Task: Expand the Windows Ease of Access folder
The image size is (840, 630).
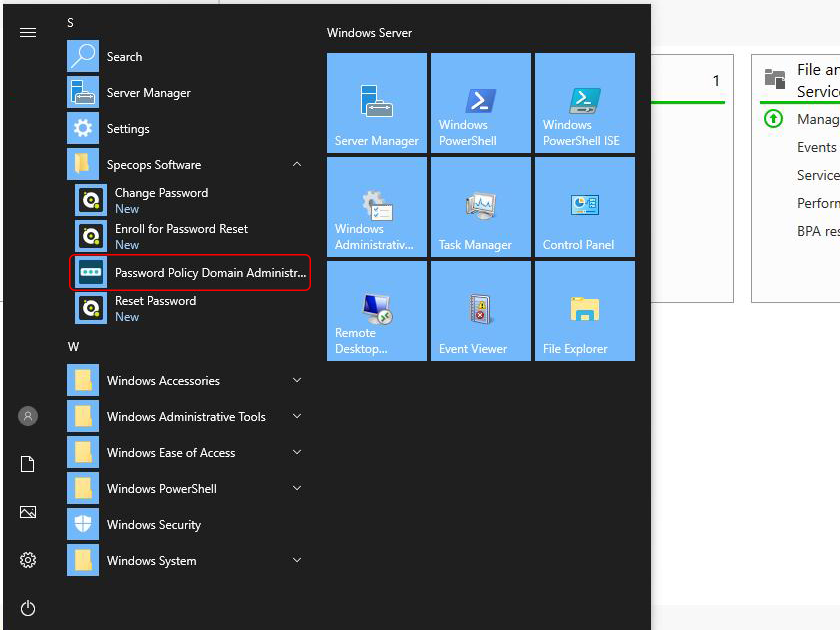Action: coord(297,452)
